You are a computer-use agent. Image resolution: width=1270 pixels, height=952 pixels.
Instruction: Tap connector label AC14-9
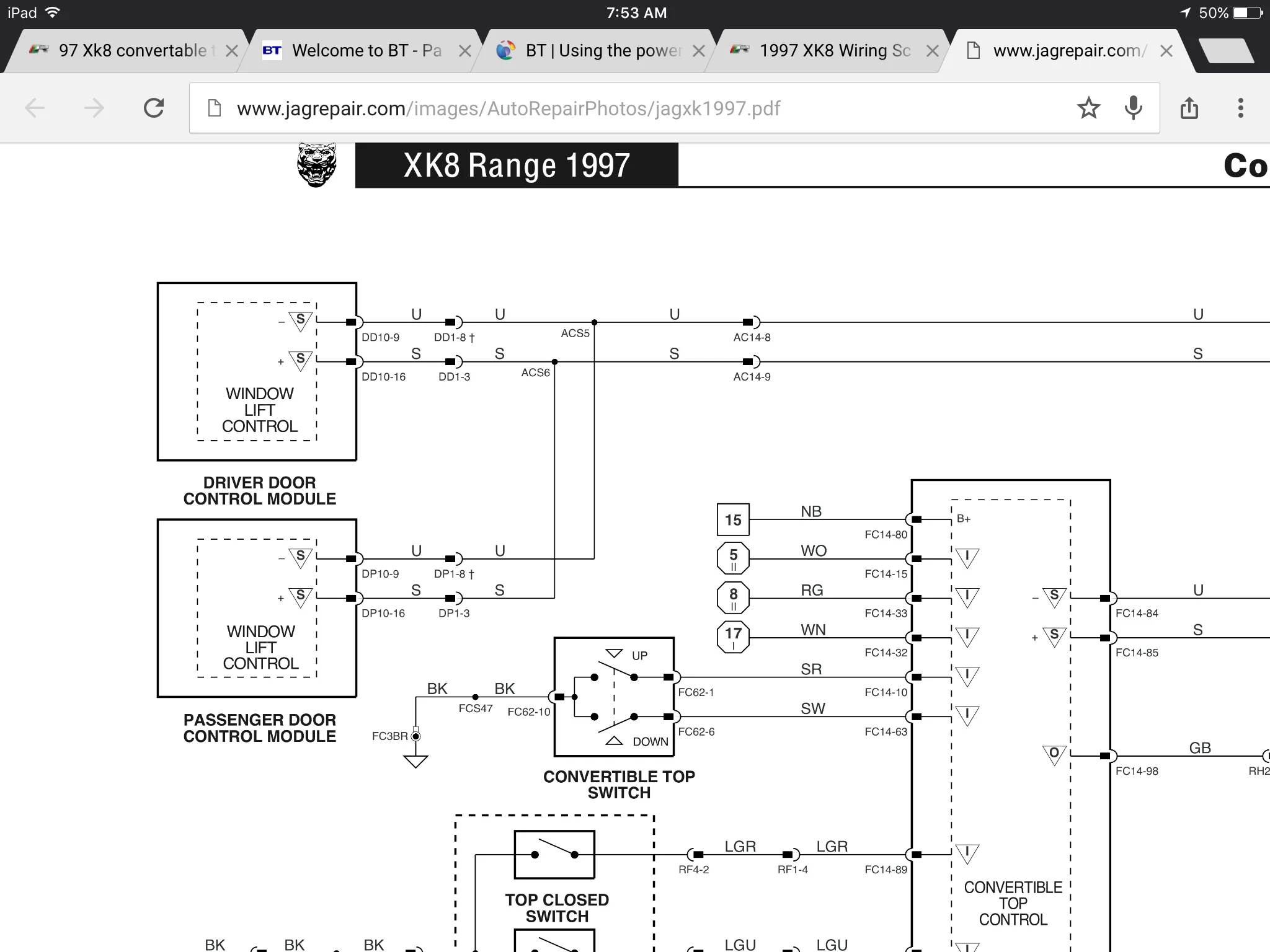click(752, 377)
